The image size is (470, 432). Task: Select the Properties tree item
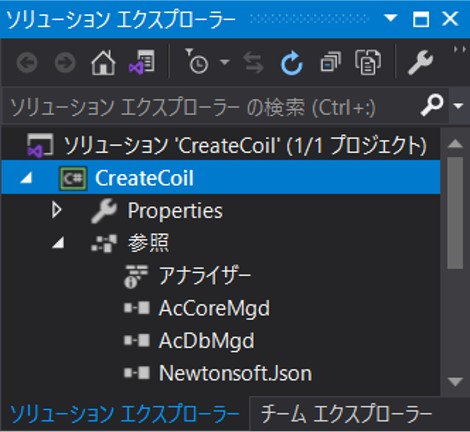click(175, 211)
